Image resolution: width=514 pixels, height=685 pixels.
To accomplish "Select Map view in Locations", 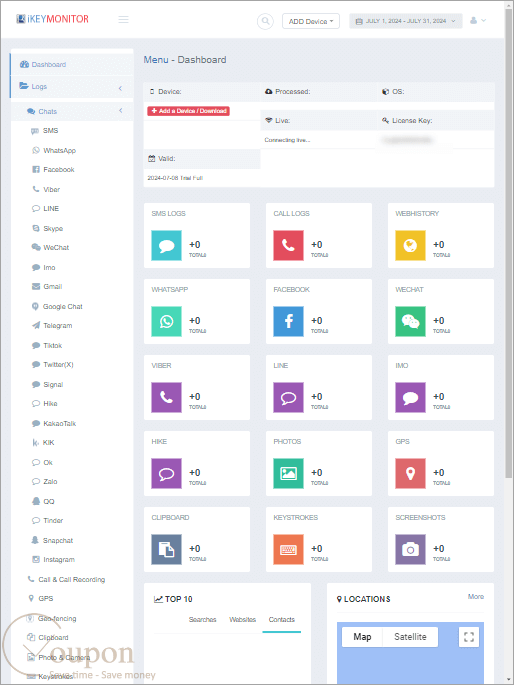I will [362, 637].
